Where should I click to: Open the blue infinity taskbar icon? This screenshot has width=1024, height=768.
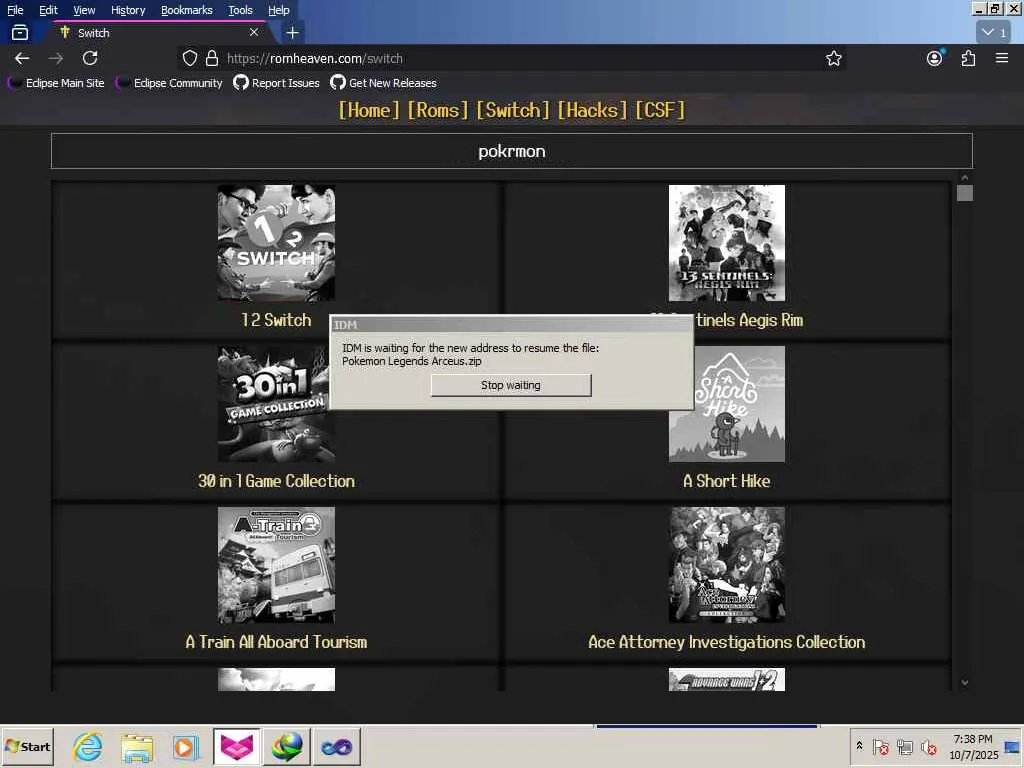pos(337,746)
